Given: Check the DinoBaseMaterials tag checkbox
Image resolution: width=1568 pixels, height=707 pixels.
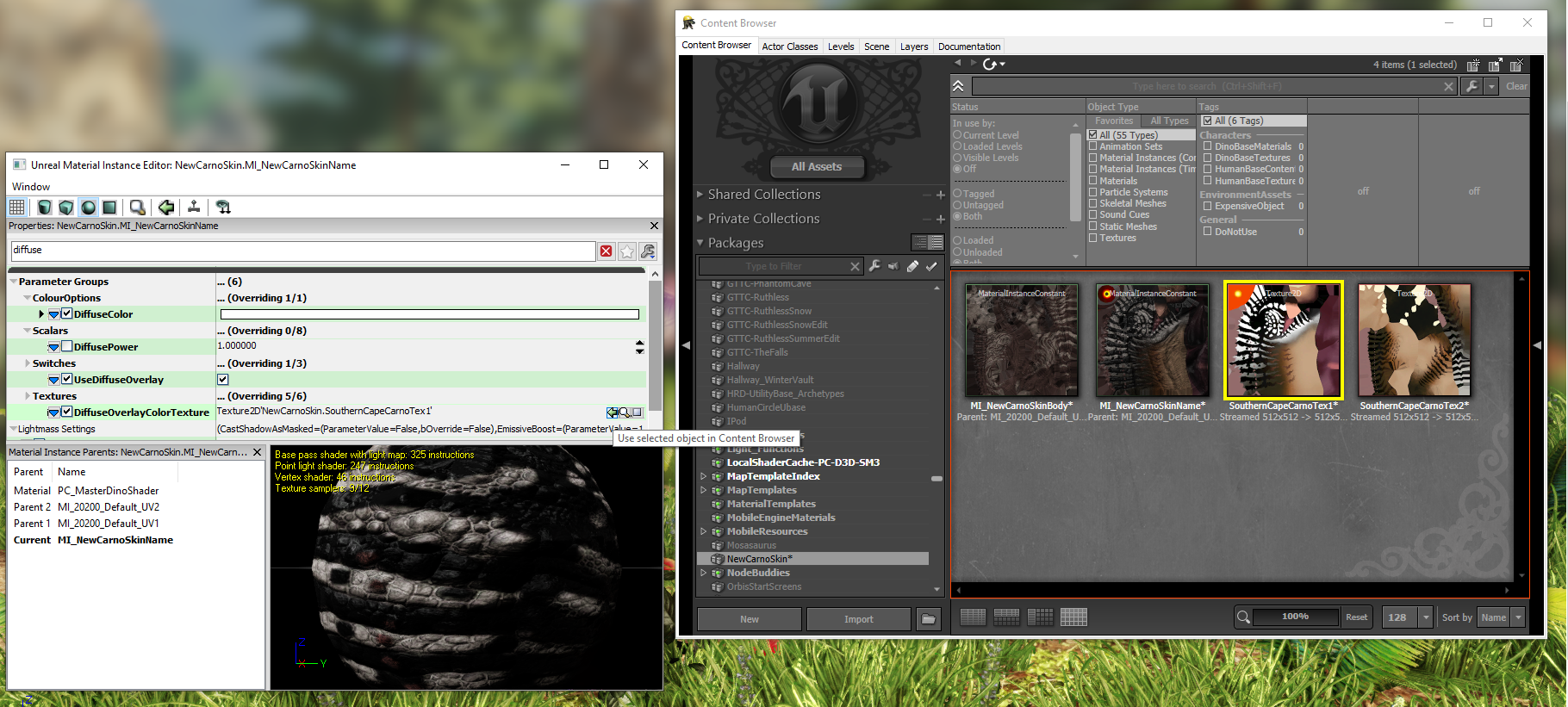Looking at the screenshot, I should (x=1208, y=146).
